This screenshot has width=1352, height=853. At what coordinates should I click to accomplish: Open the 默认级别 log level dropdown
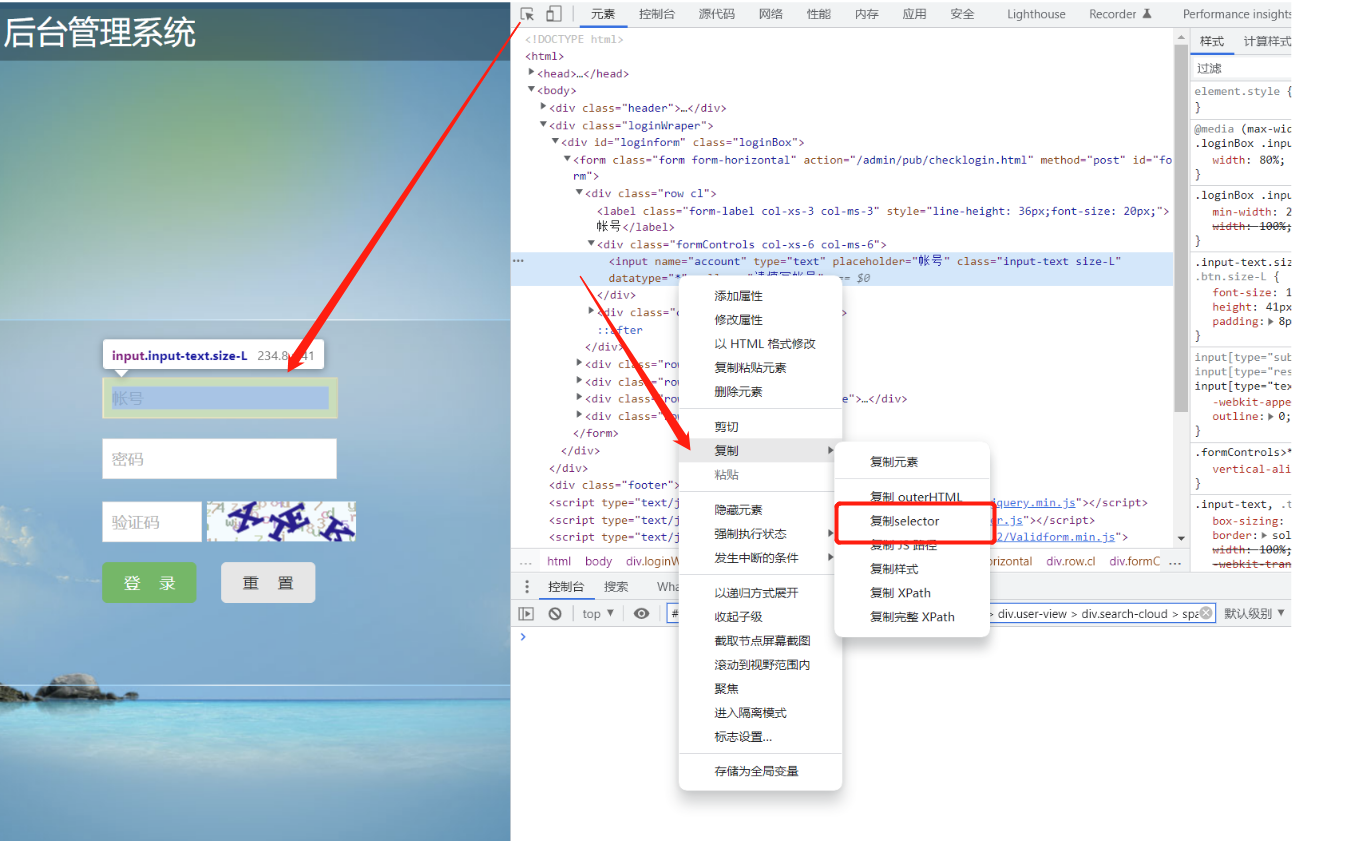tap(1255, 614)
